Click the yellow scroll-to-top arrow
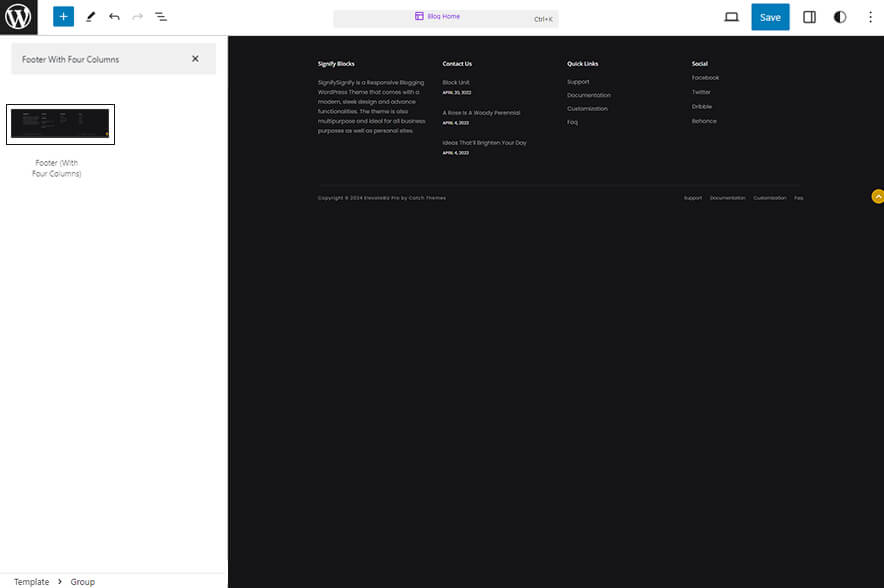 point(877,196)
